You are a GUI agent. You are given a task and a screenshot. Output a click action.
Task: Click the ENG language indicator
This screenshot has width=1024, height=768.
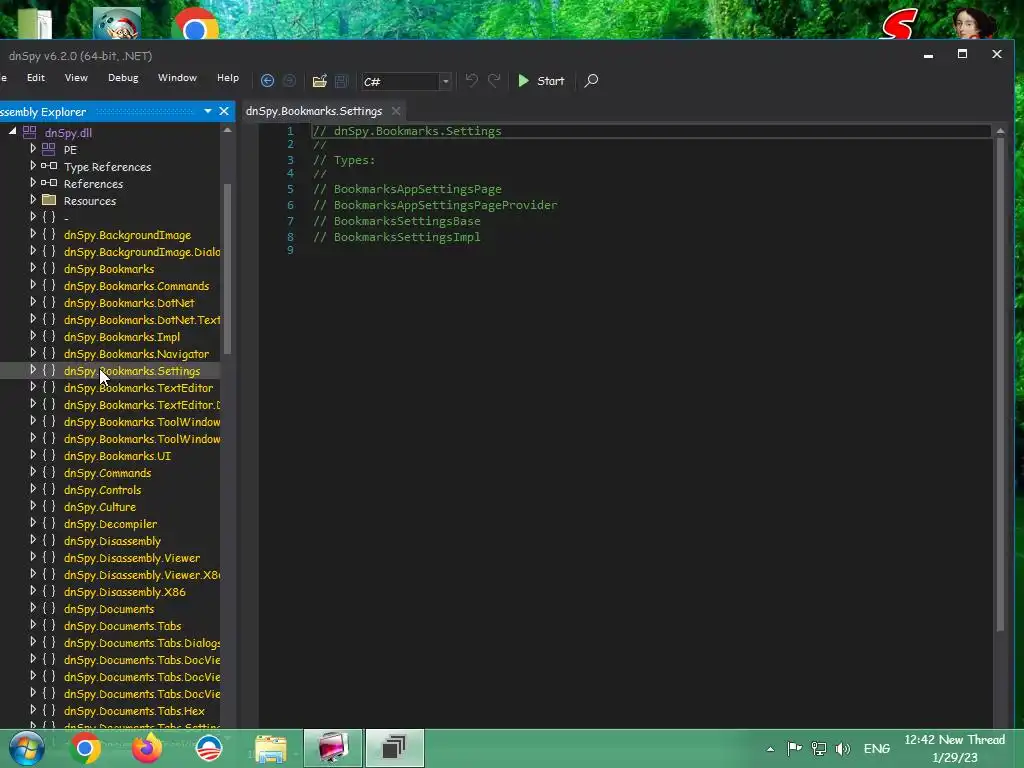(x=877, y=748)
